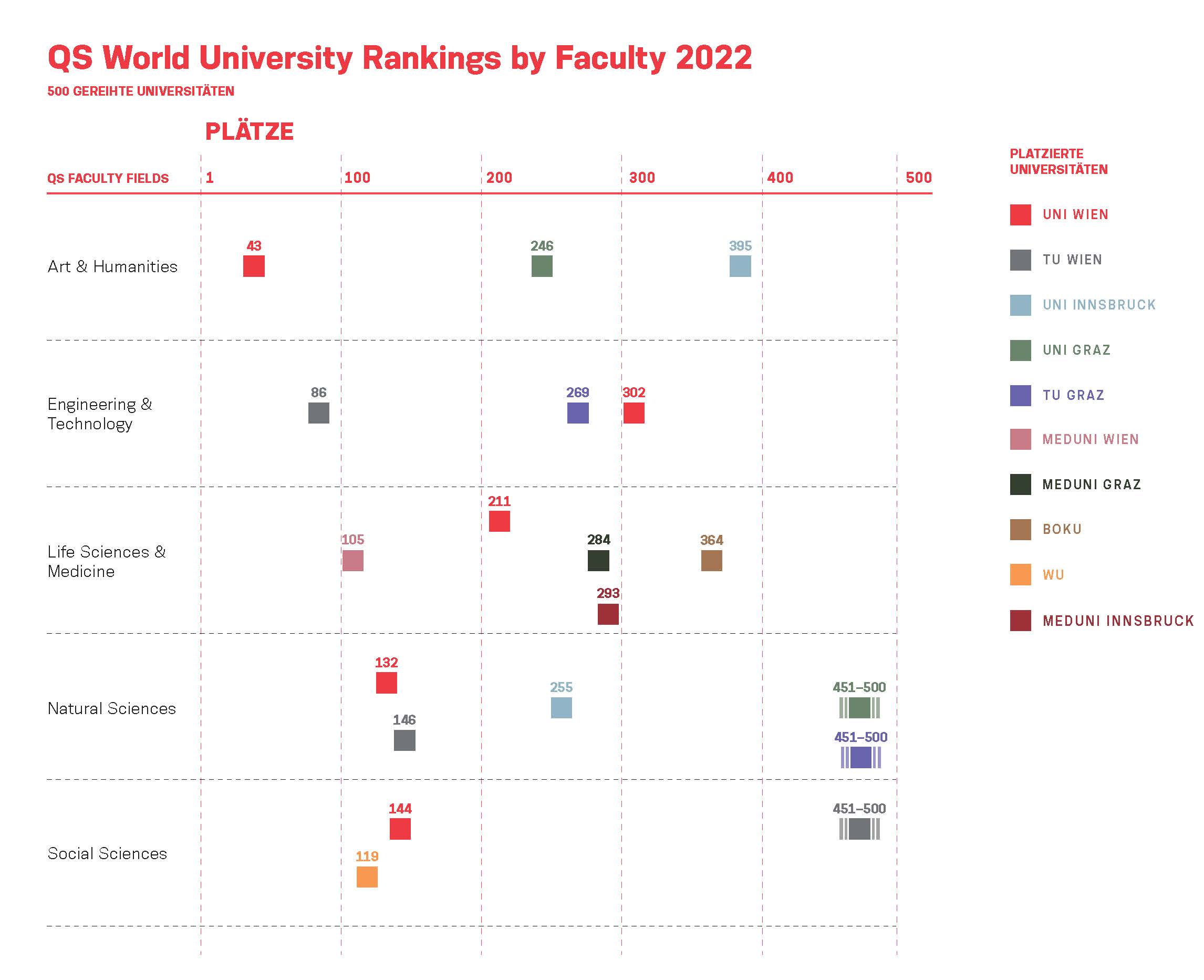The height and width of the screenshot is (980, 1204).
Task: Click the UNI INNSBRUCK legend text
Action: (1099, 305)
